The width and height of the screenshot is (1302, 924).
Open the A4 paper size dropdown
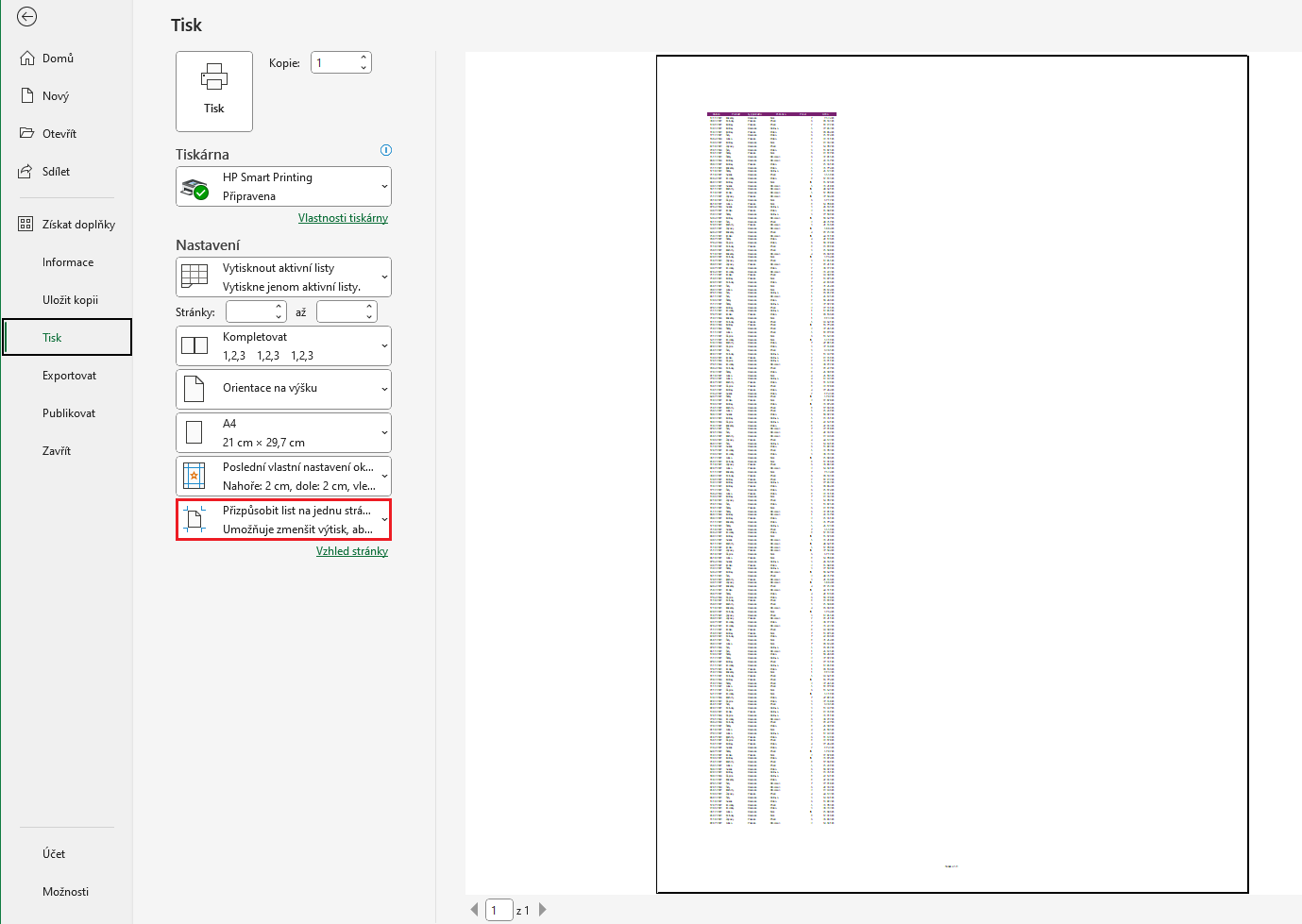point(283,432)
